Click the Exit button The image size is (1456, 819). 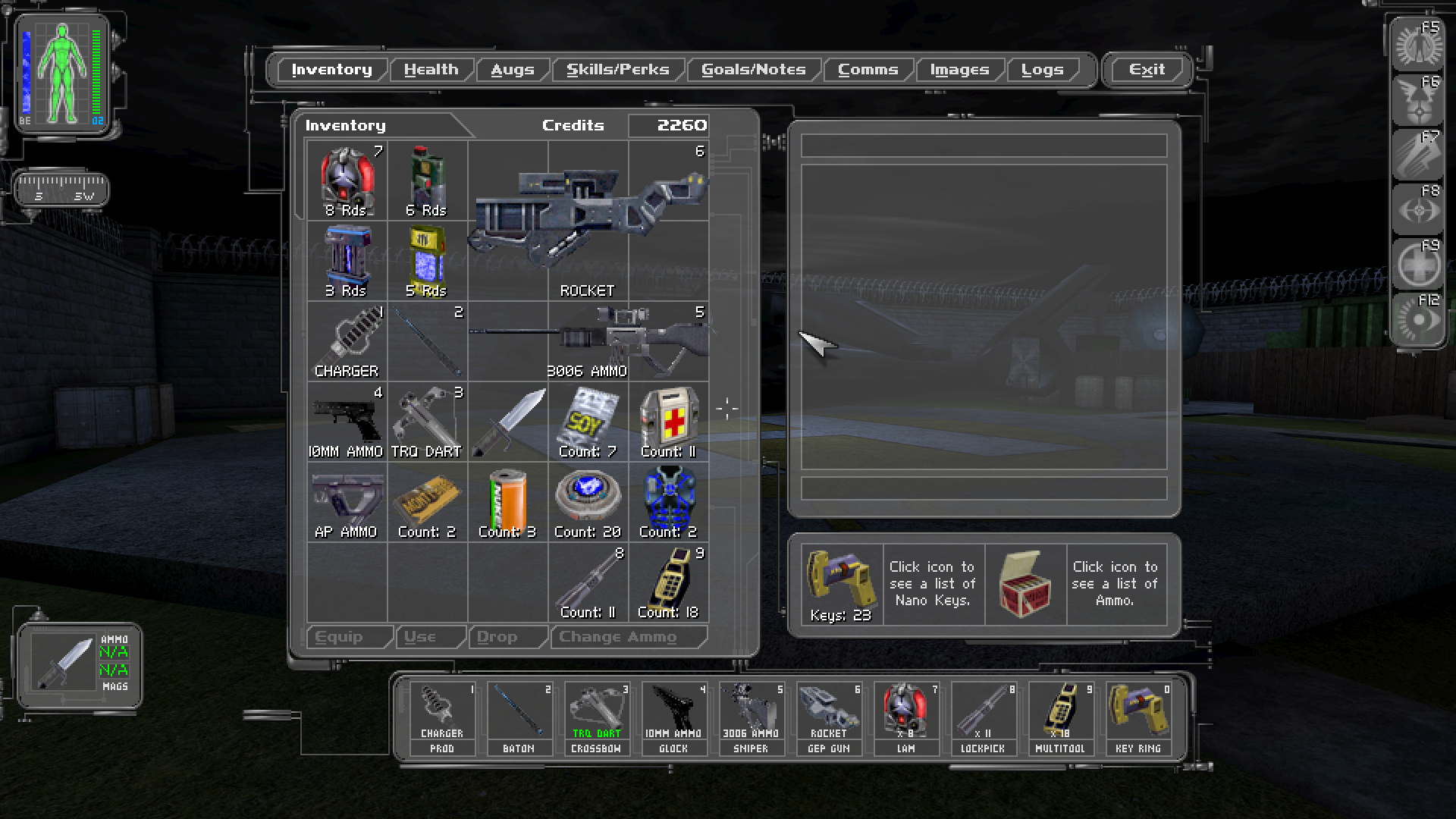tap(1147, 70)
